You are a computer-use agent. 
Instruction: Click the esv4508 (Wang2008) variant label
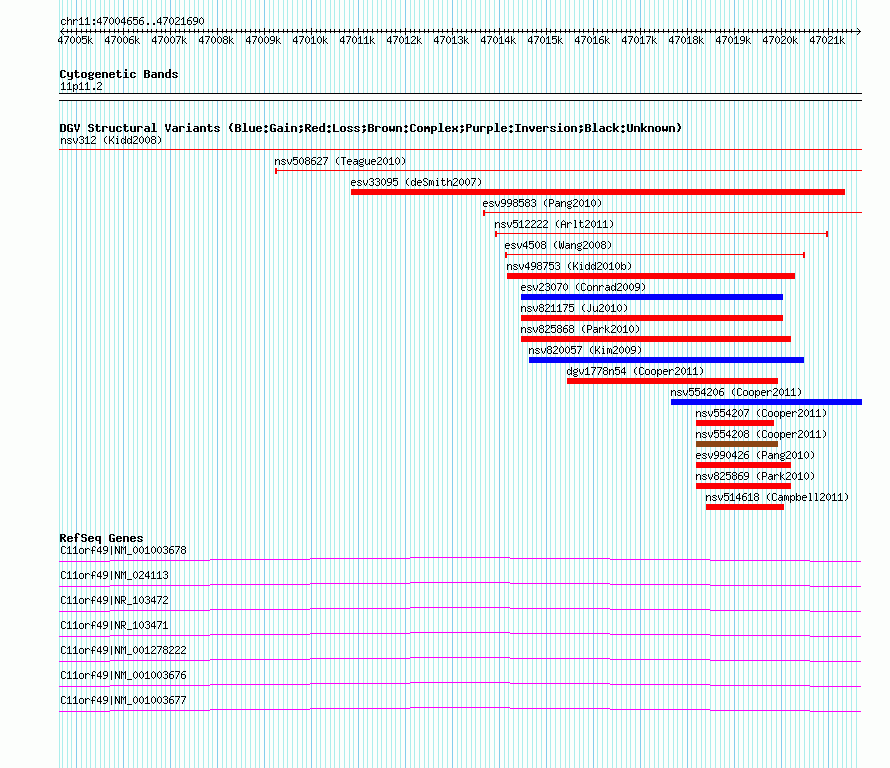[x=559, y=245]
